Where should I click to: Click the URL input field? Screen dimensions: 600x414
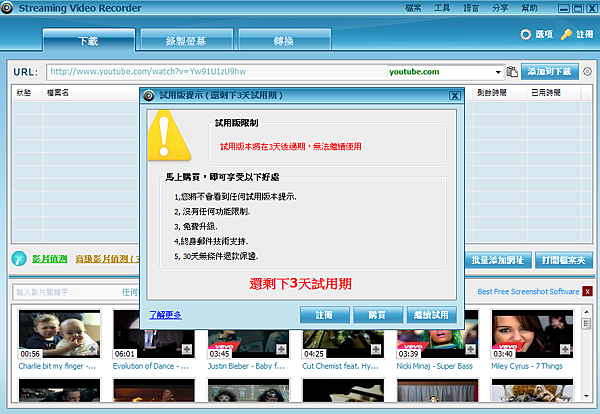(217, 72)
